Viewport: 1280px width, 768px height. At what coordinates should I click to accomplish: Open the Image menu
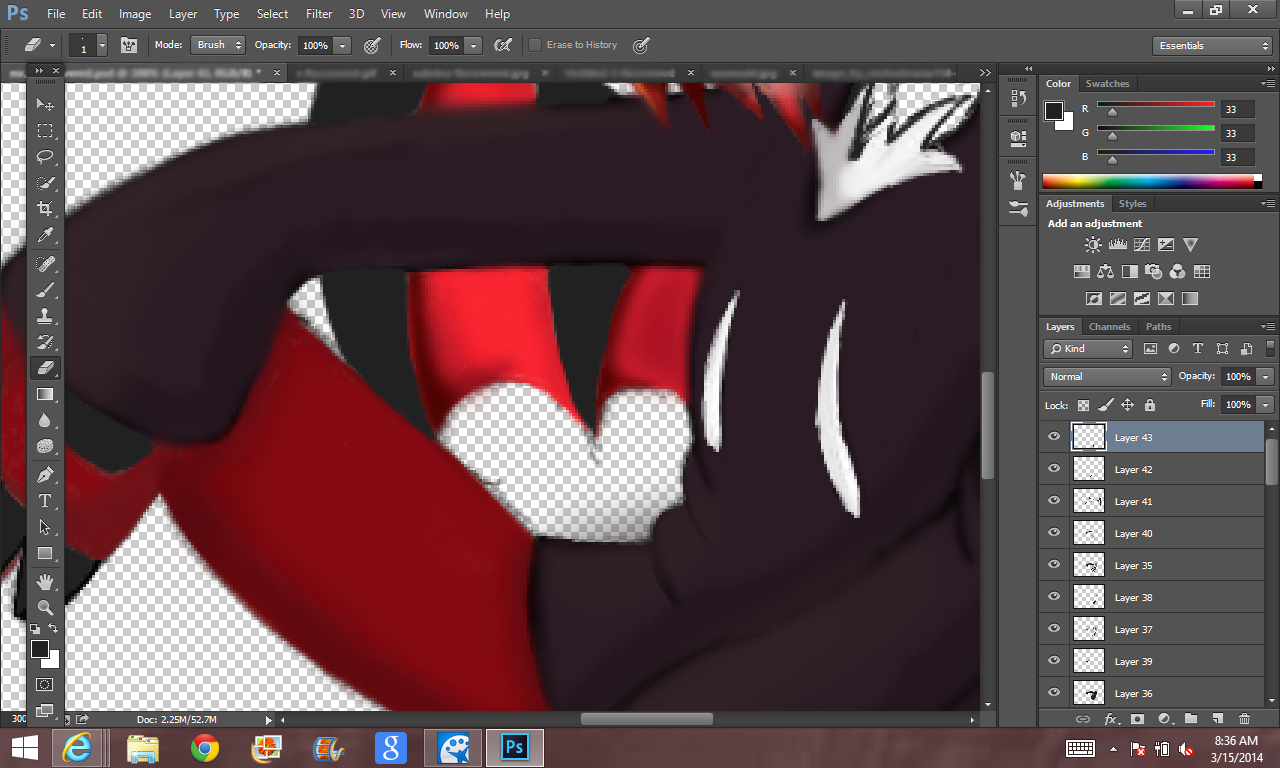pyautogui.click(x=135, y=14)
